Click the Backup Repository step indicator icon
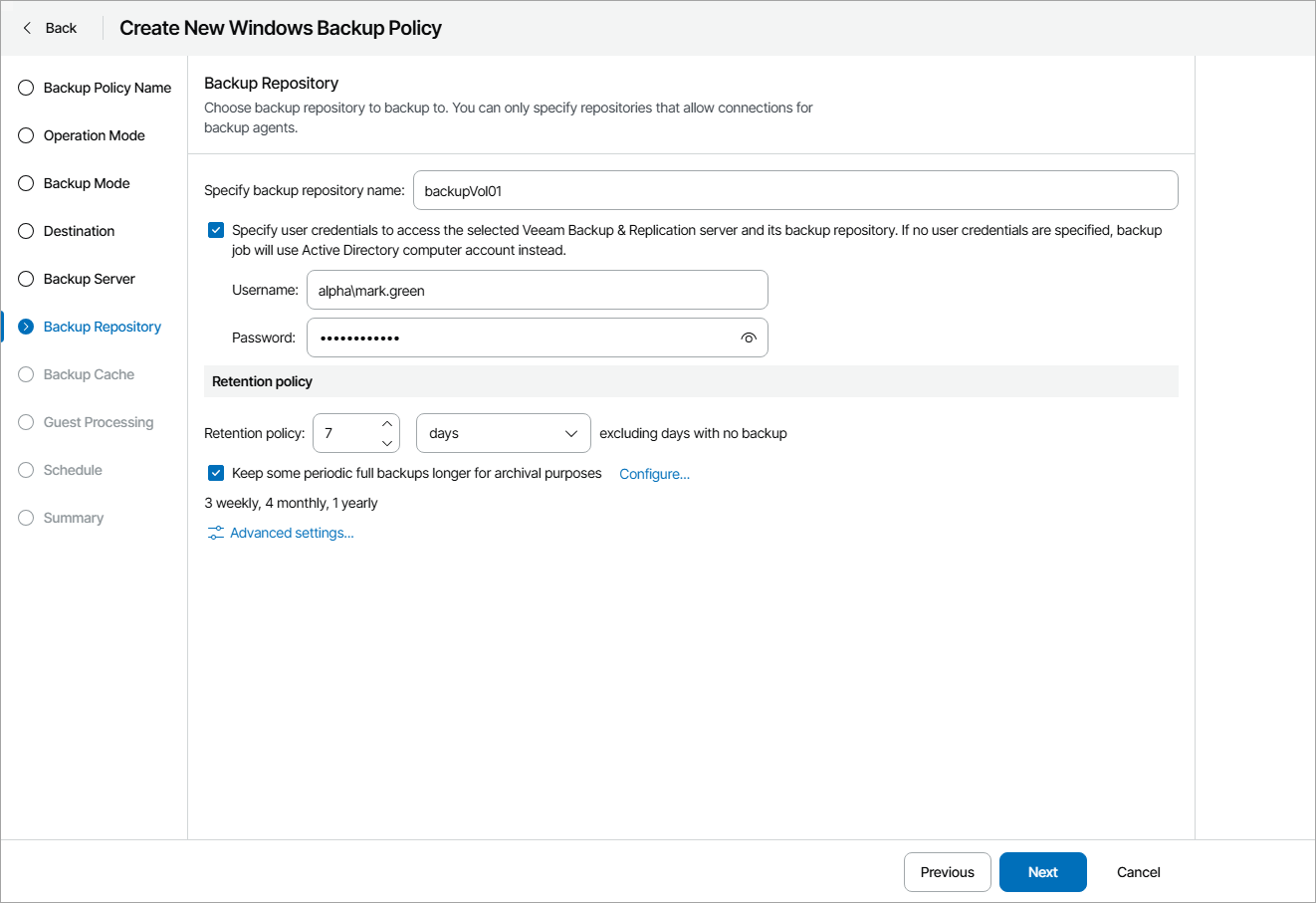1316x903 pixels. click(x=26, y=327)
